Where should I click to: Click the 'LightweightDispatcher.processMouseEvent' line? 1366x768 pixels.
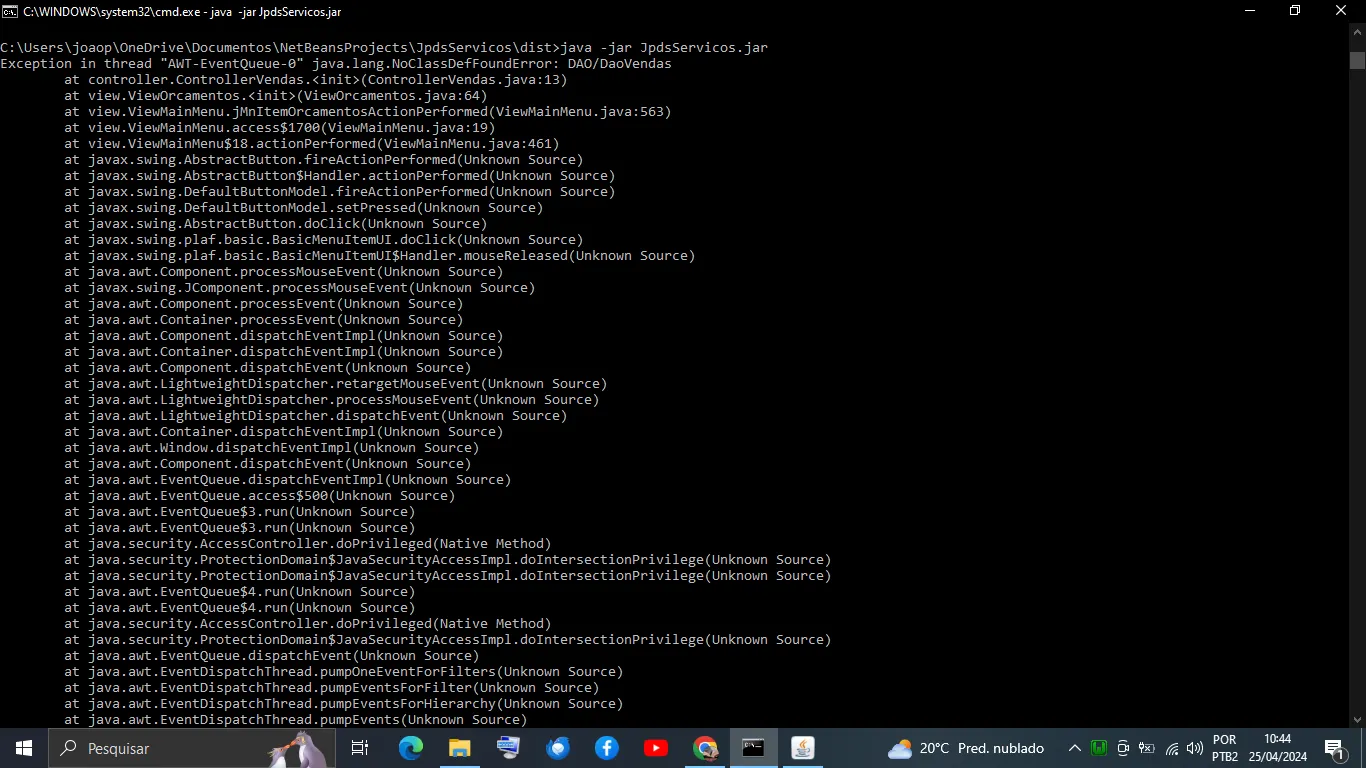point(332,400)
